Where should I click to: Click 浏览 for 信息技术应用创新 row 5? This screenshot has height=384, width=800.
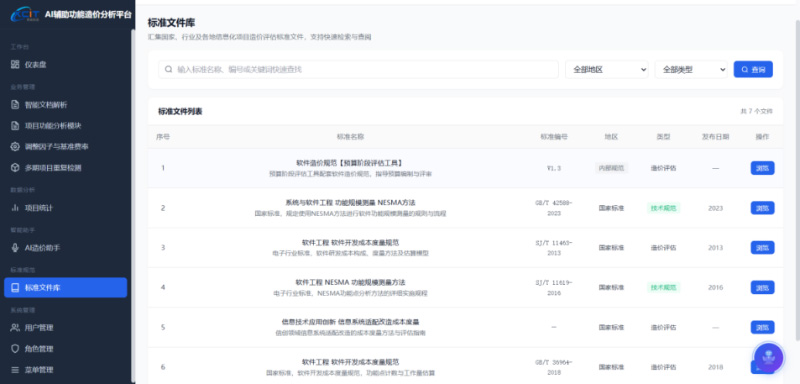click(x=762, y=327)
